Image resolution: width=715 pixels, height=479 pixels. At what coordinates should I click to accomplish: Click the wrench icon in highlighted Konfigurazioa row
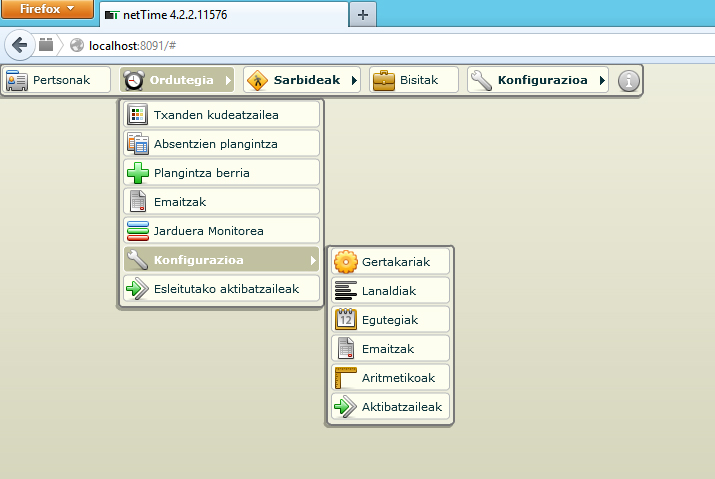(x=137, y=260)
